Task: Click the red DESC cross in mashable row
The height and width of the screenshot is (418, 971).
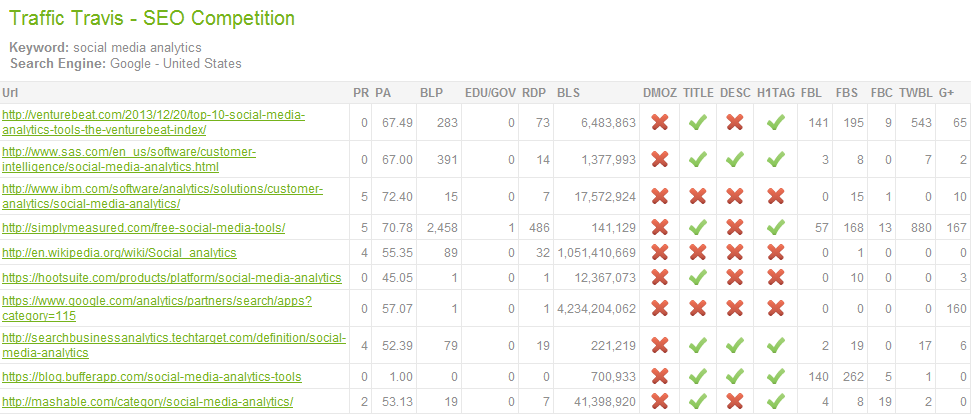Action: point(734,401)
